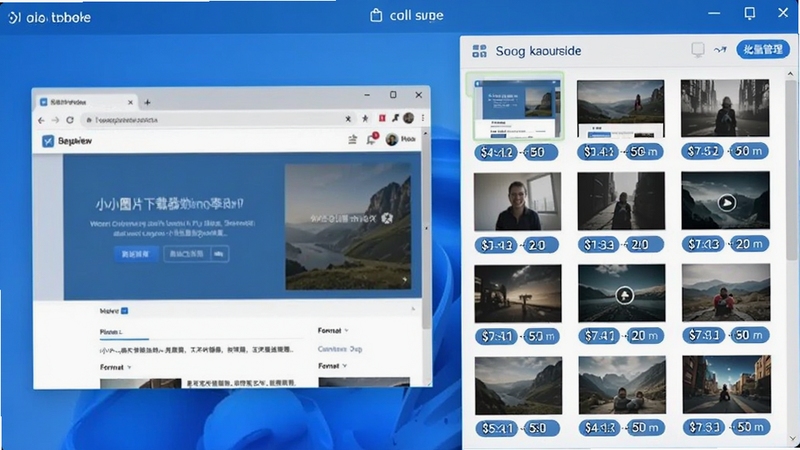
Task: Click the outlined button in hero banner
Action: point(187,254)
